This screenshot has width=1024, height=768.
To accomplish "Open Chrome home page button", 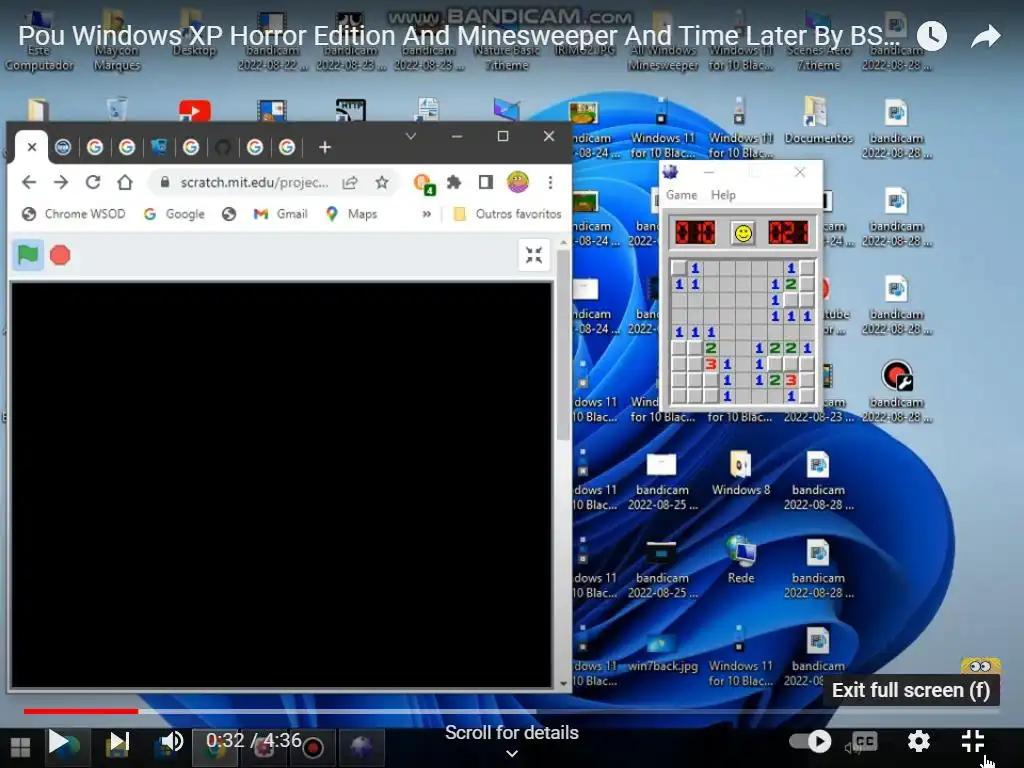I will point(125,182).
